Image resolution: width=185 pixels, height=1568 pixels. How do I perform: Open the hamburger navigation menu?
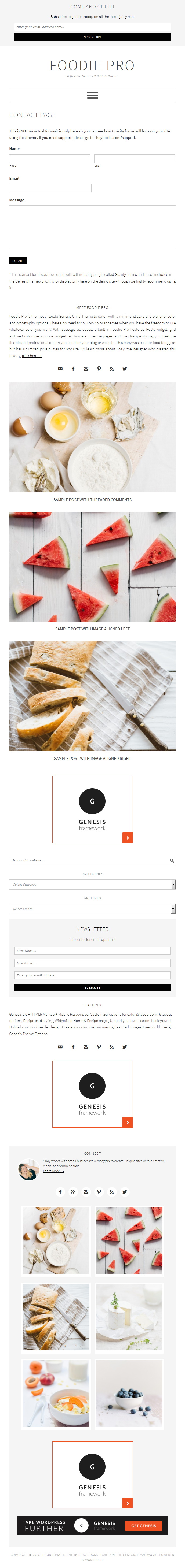(92, 95)
